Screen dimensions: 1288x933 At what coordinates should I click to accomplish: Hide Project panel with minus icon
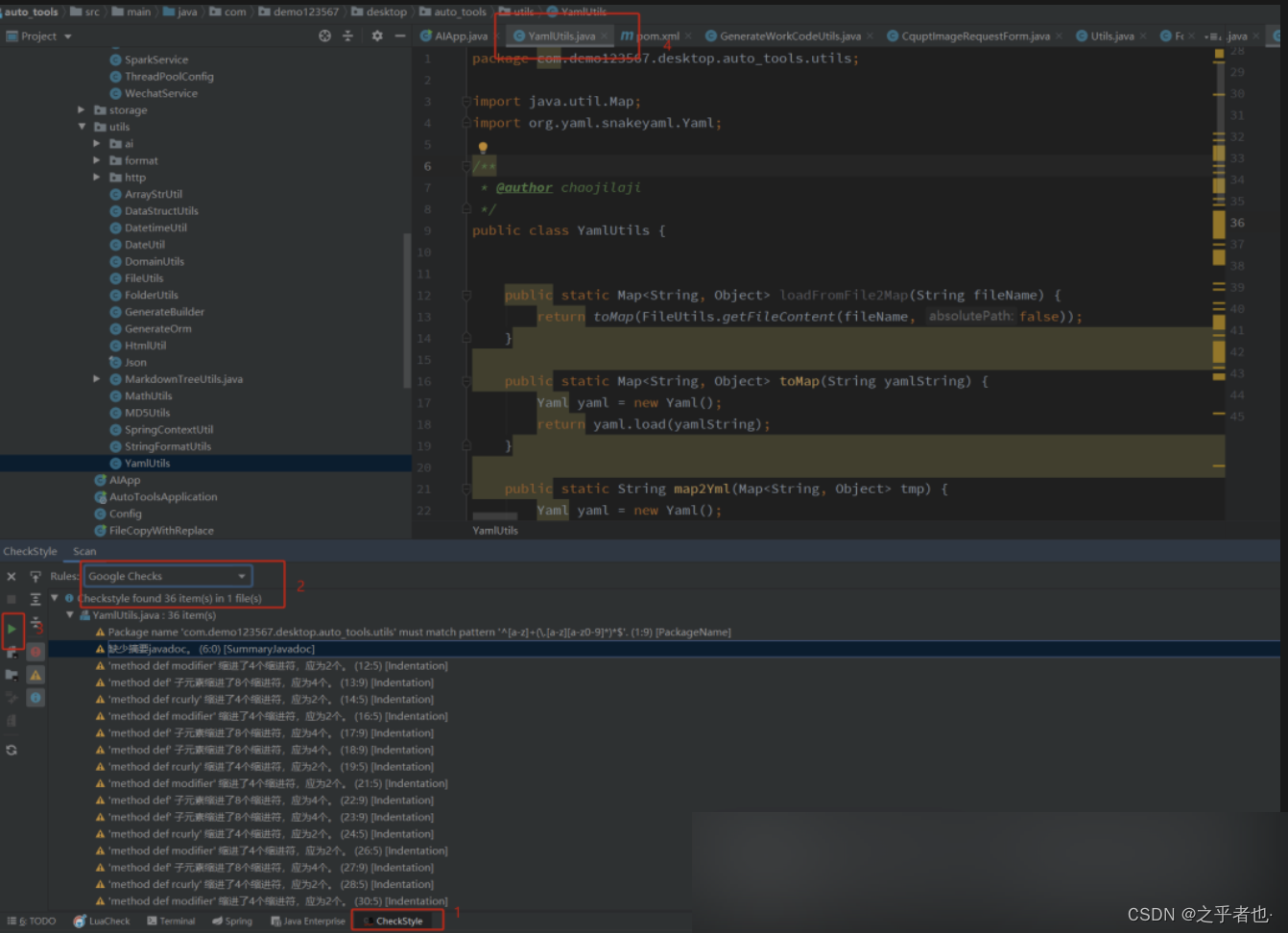click(400, 36)
